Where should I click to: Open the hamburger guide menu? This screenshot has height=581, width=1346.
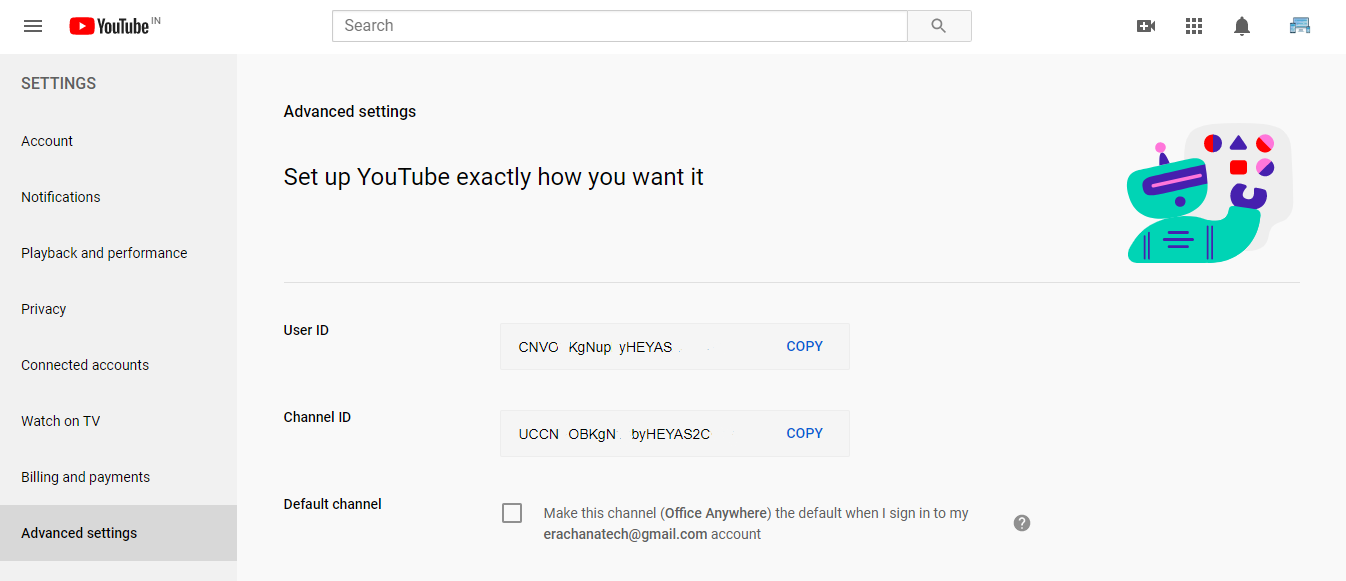click(x=33, y=26)
